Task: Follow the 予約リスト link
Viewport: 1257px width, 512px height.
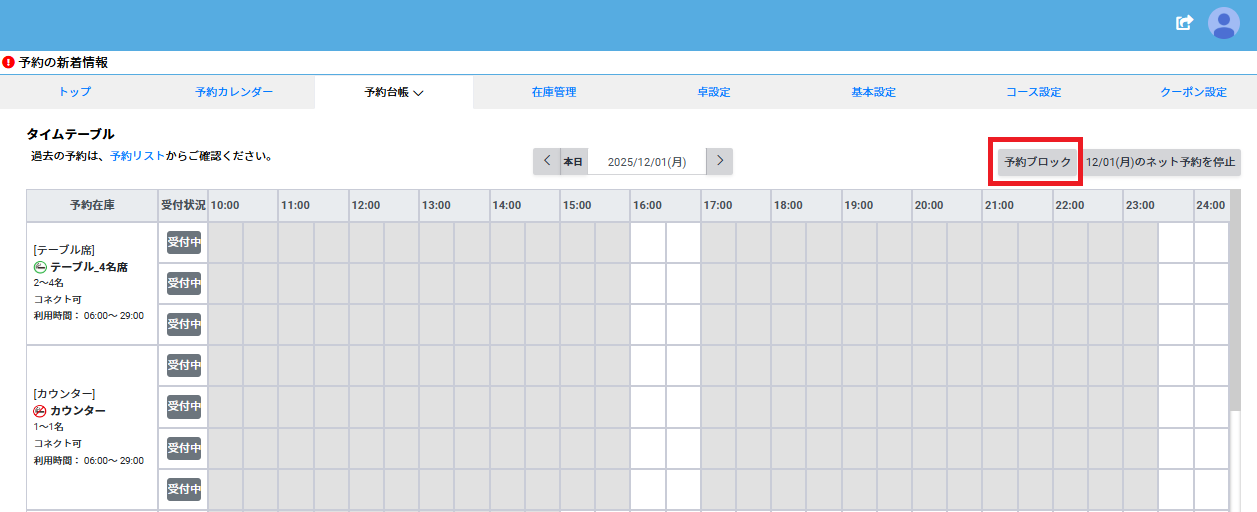Action: pyautogui.click(x=137, y=157)
